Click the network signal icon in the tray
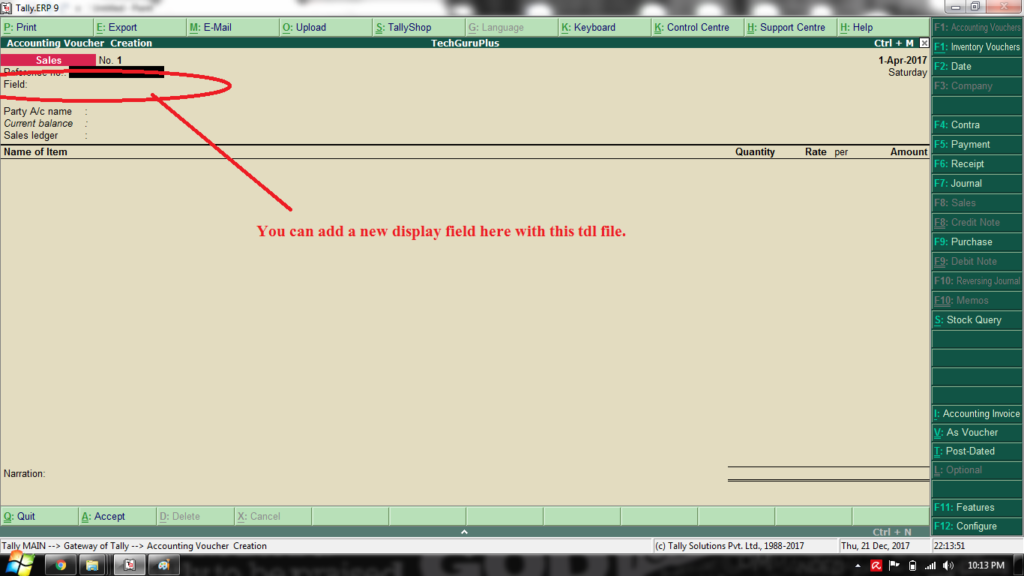1024x576 pixels. (x=930, y=565)
